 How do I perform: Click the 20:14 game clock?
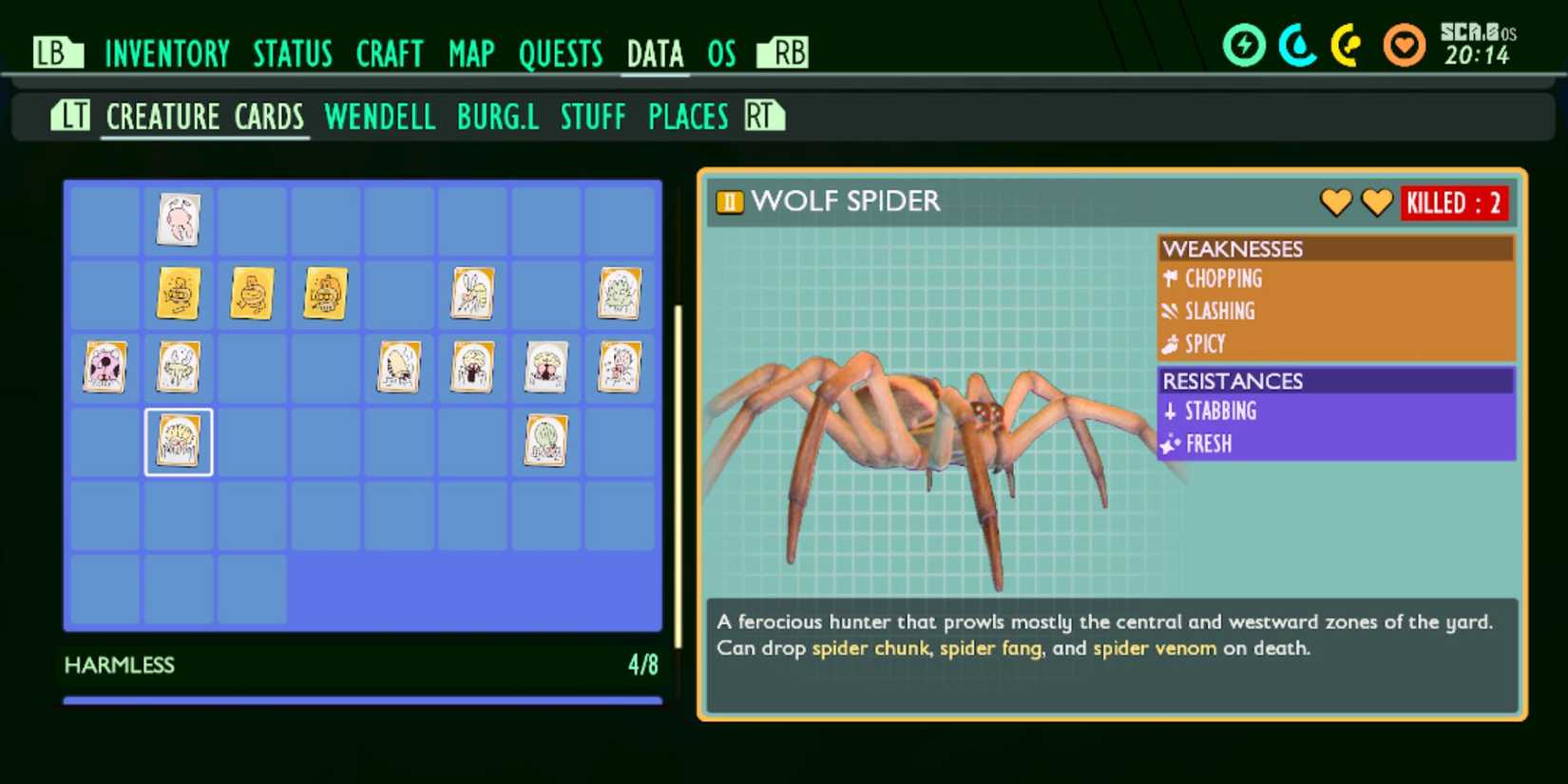point(1477,56)
